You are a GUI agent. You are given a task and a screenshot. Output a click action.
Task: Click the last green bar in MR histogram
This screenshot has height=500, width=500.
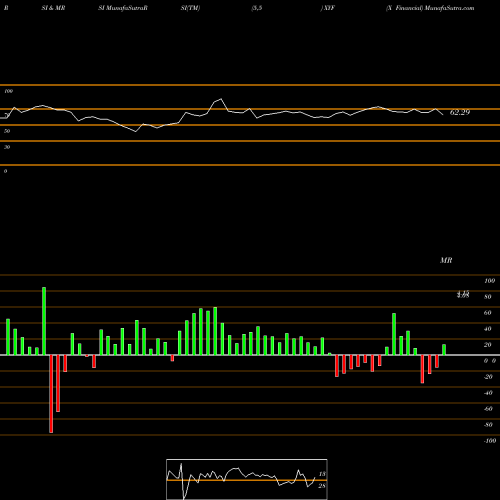pos(444,350)
